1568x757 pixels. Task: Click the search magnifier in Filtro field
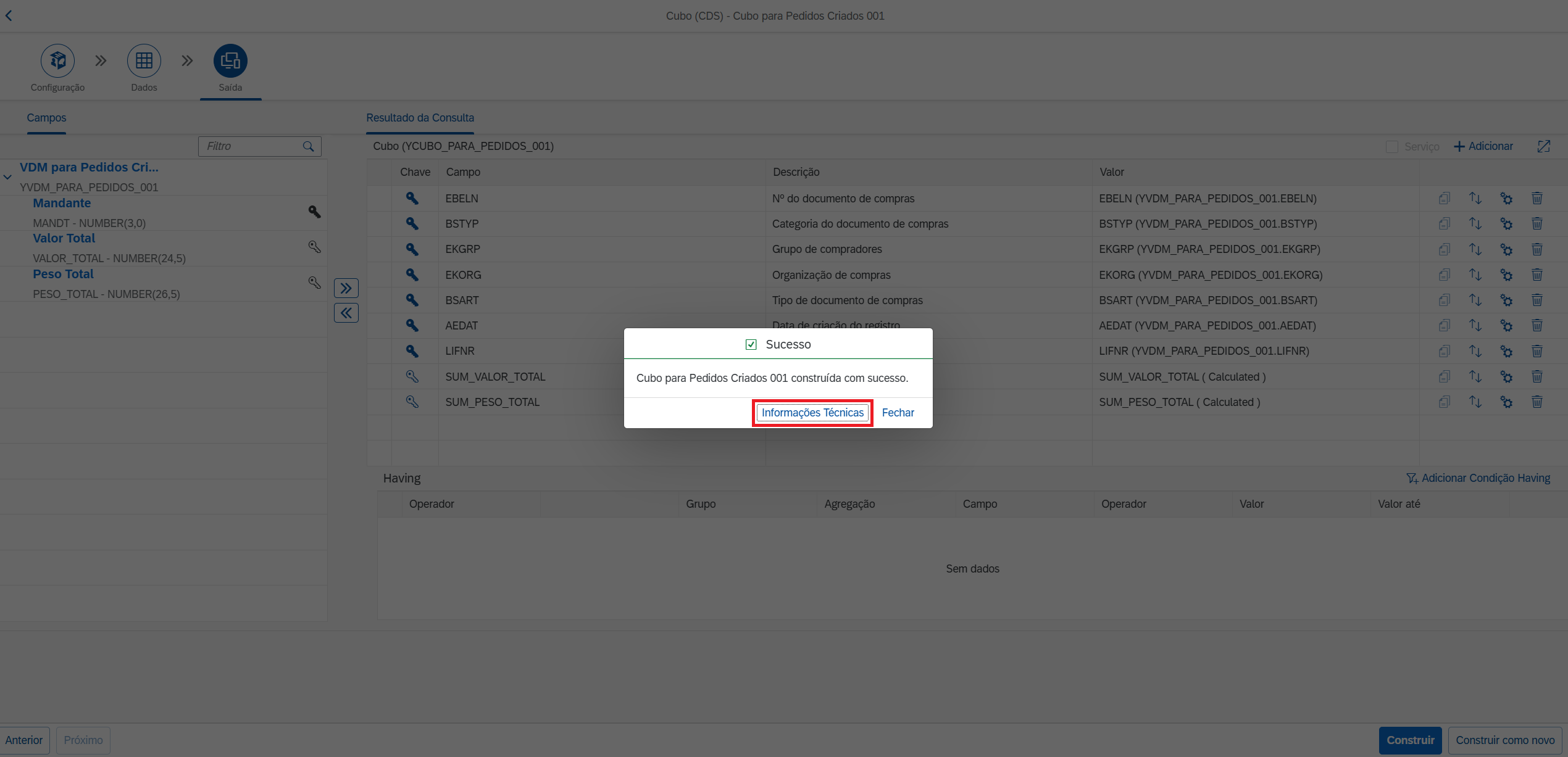coord(309,146)
